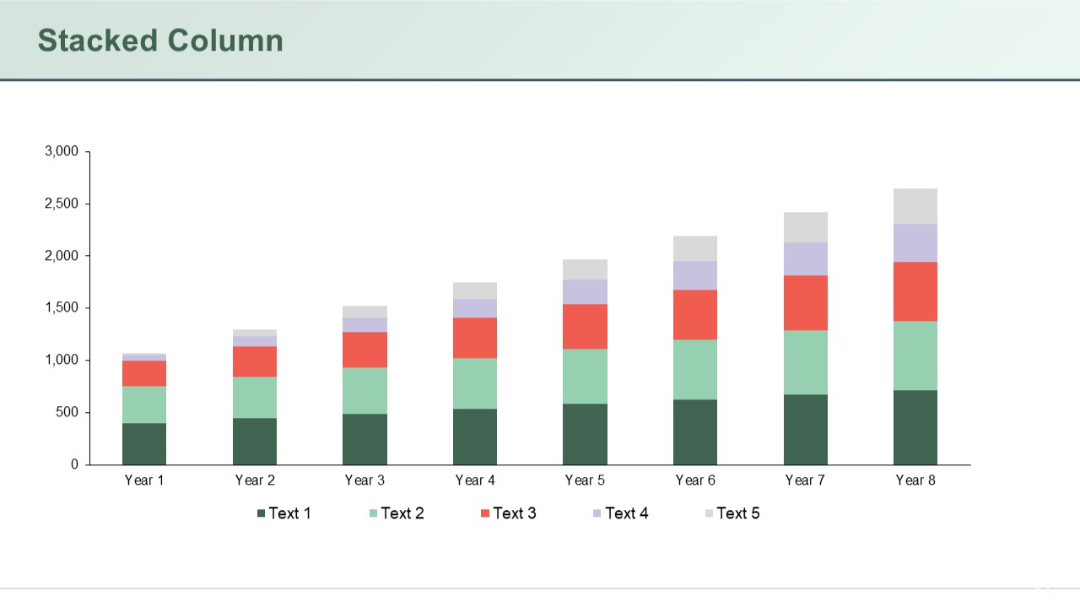Image resolution: width=1080 pixels, height=608 pixels.
Task: Select the Year 6 axis label
Action: pos(695,480)
